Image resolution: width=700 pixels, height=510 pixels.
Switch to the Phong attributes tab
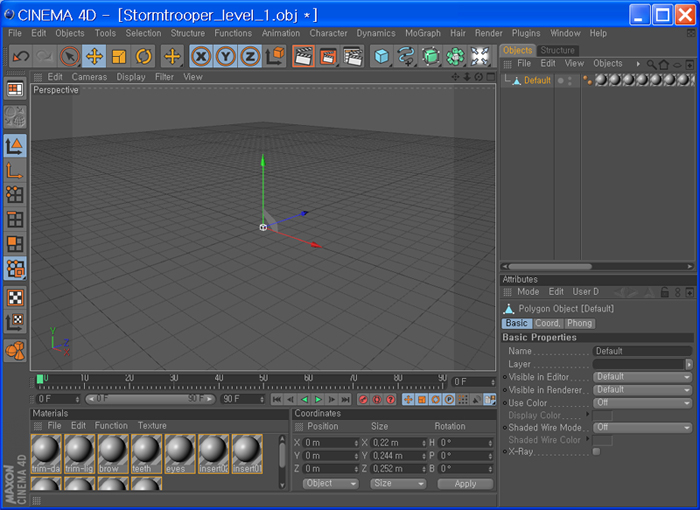point(579,323)
